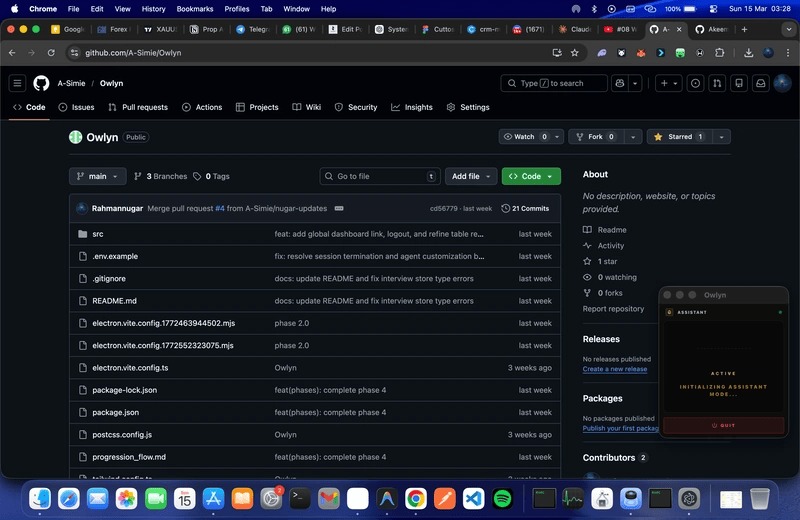Viewport: 800px width, 520px height.
Task: Open Chrome three-dot menu
Action: coord(788,53)
